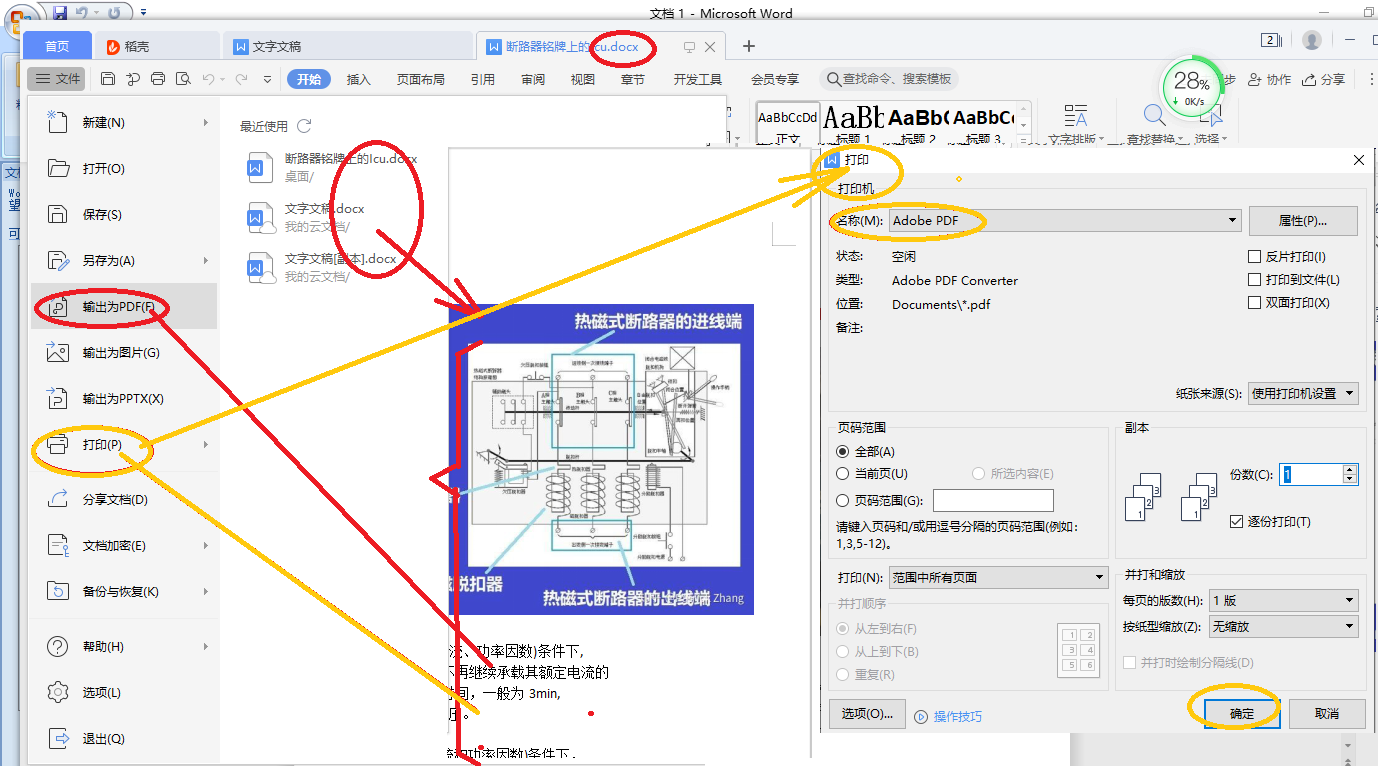Open the 纸张来源 paper source dropdown
The image size is (1378, 766).
coord(1303,393)
